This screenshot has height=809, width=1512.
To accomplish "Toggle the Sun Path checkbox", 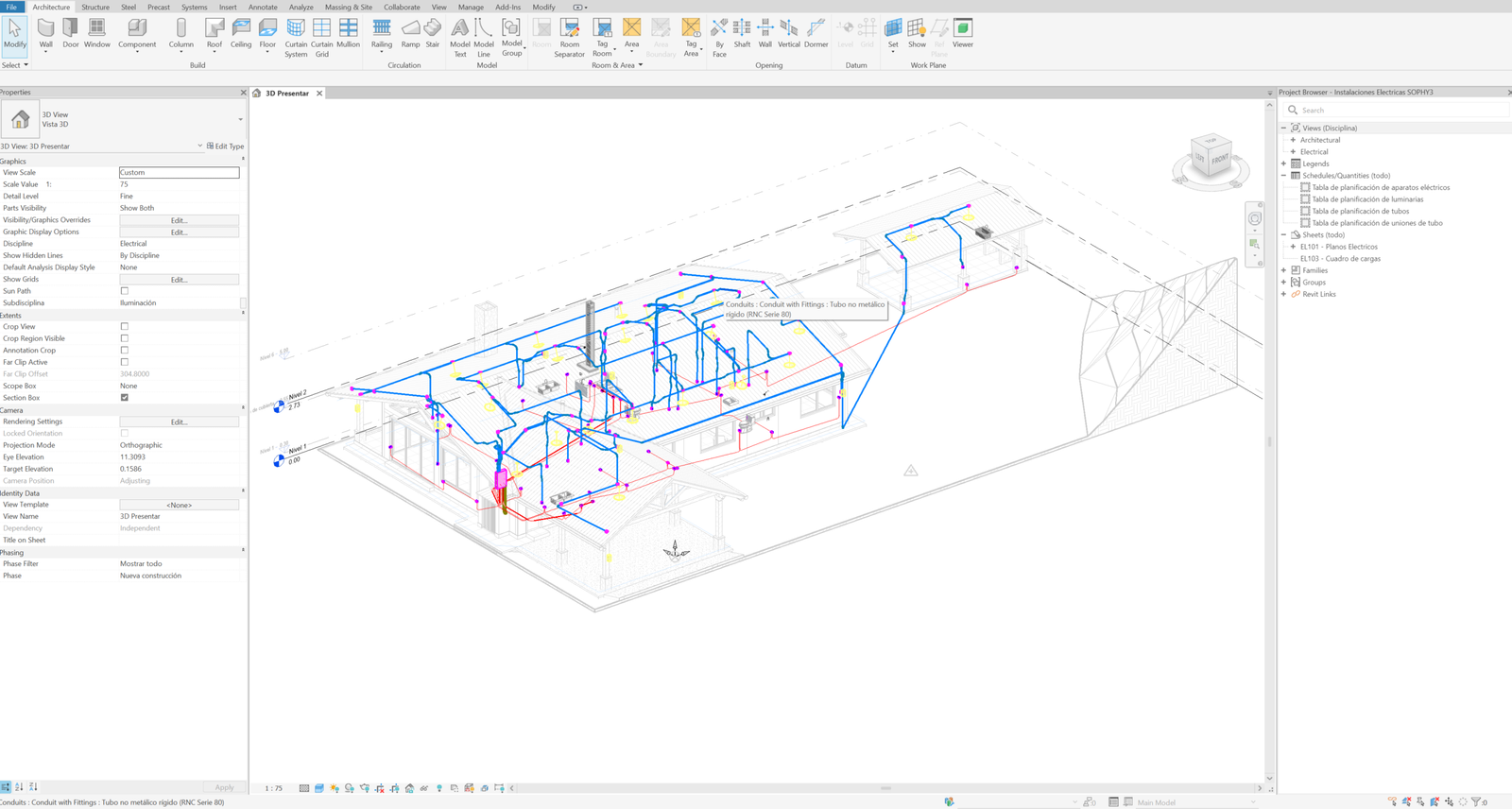I will tap(124, 291).
